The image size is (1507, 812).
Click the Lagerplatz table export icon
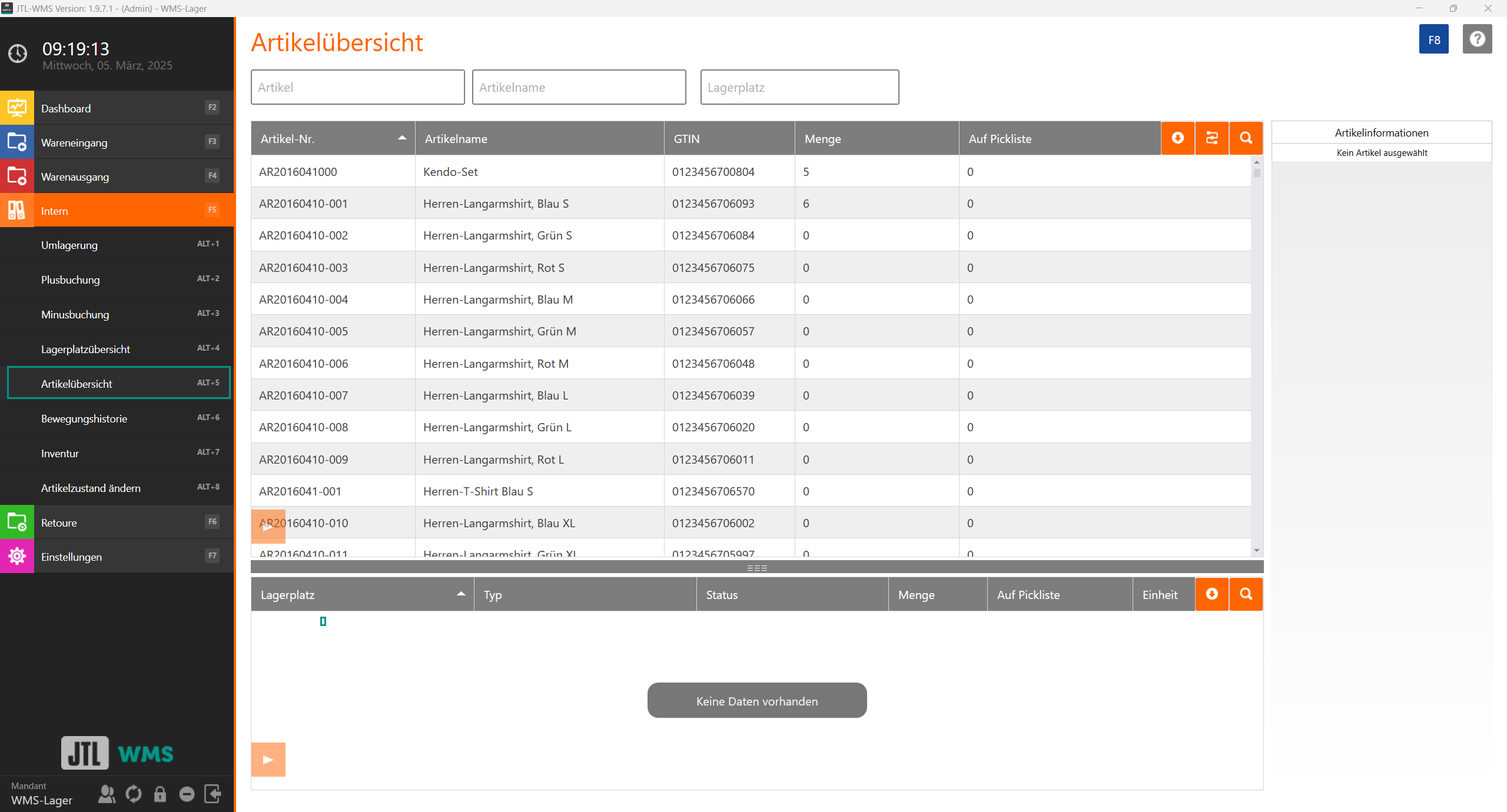coord(1211,594)
